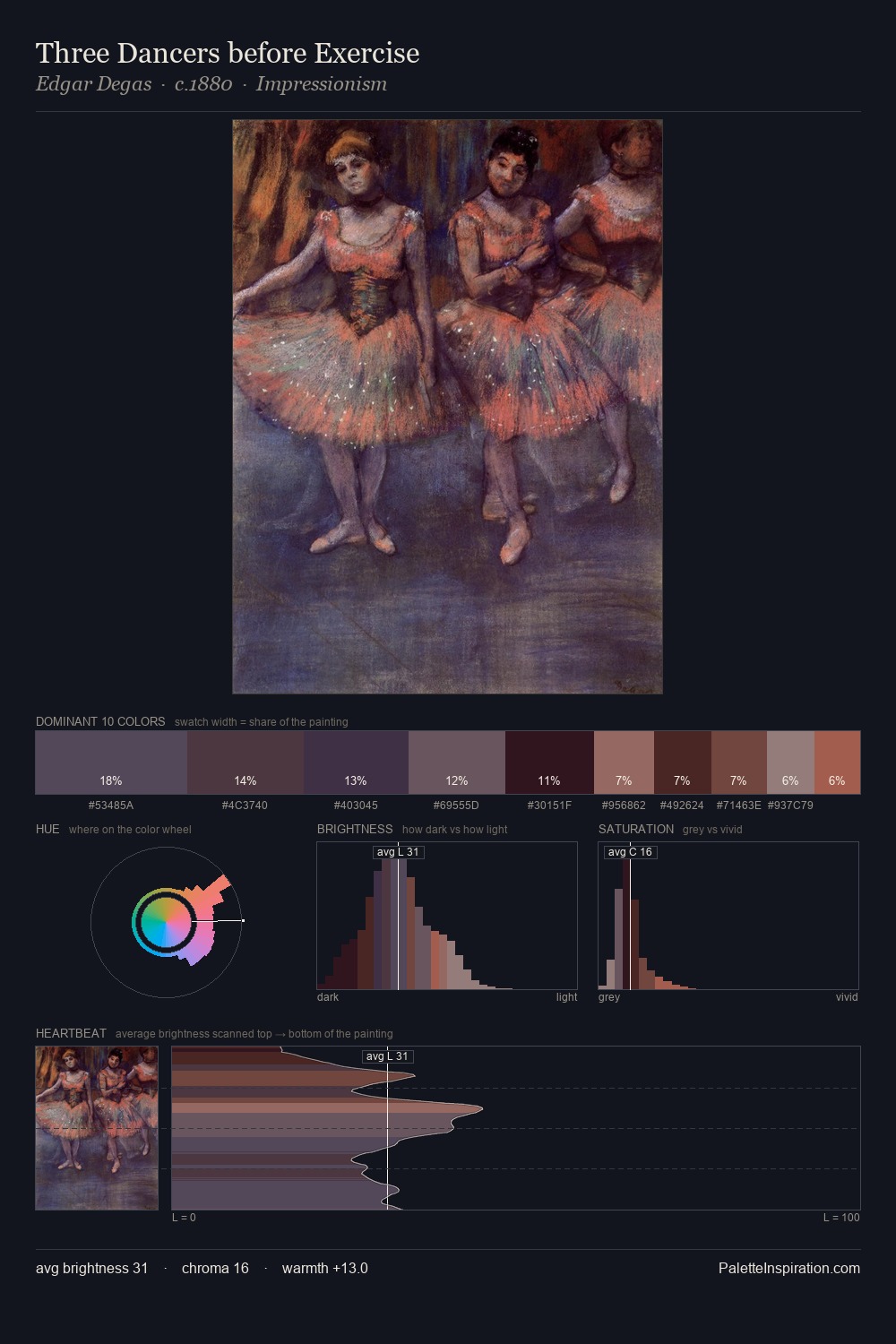Click the L = 0 axis label
The image size is (896, 1344).
pyautogui.click(x=184, y=1218)
